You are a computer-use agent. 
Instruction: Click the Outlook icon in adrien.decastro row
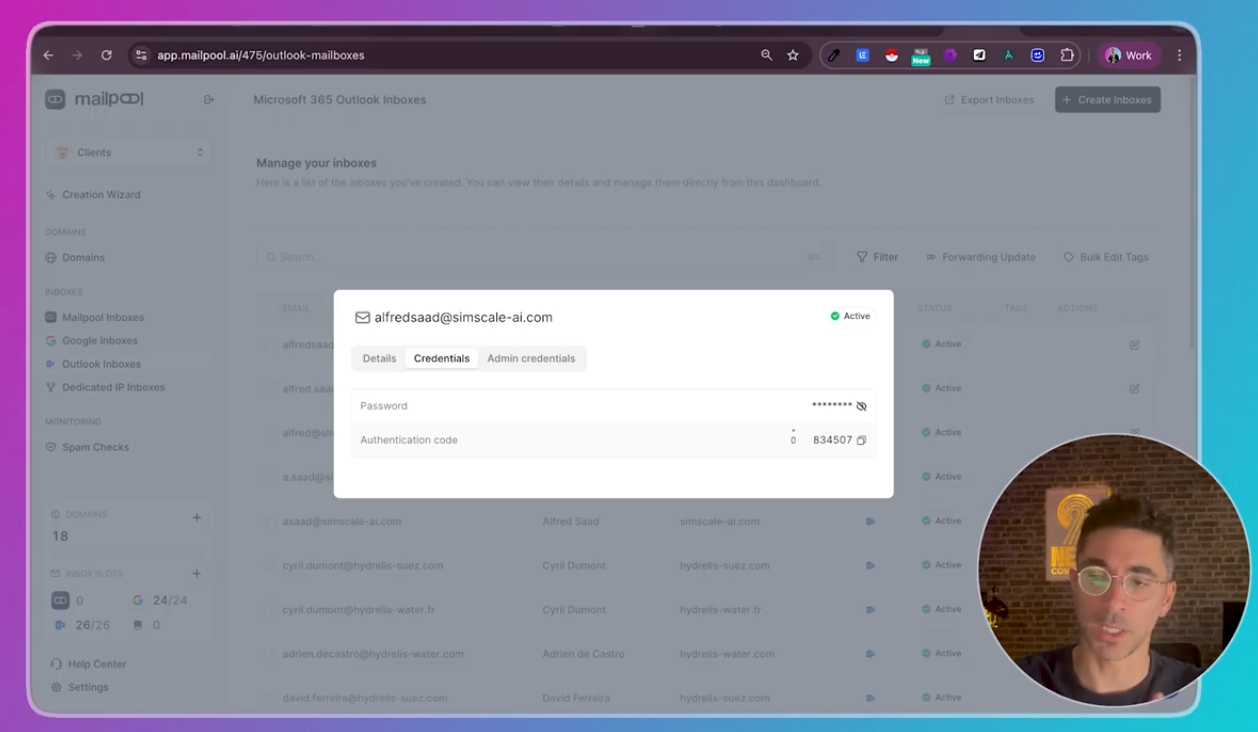[x=870, y=654]
